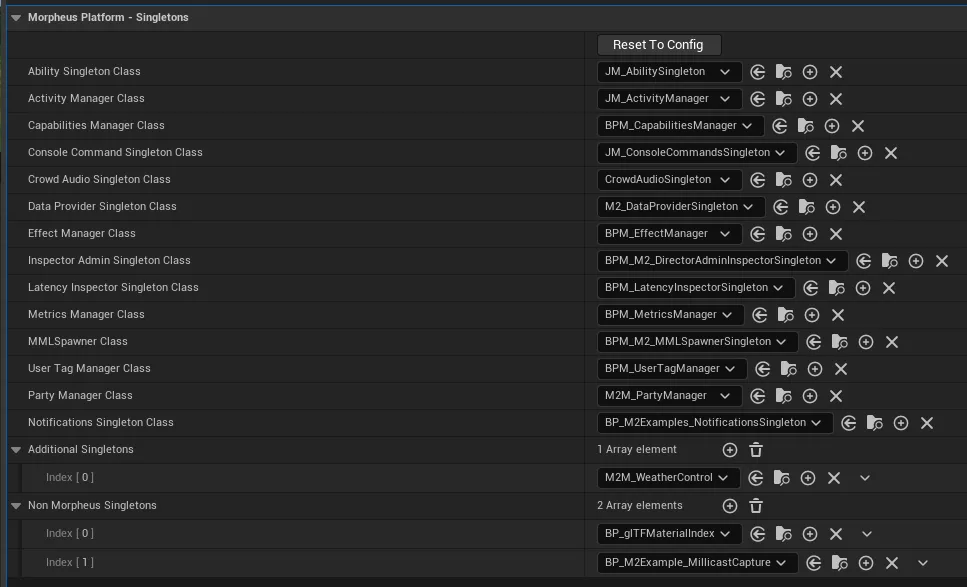Open options chevron for BP_M2Example_MillicastCapture element

coord(923,563)
